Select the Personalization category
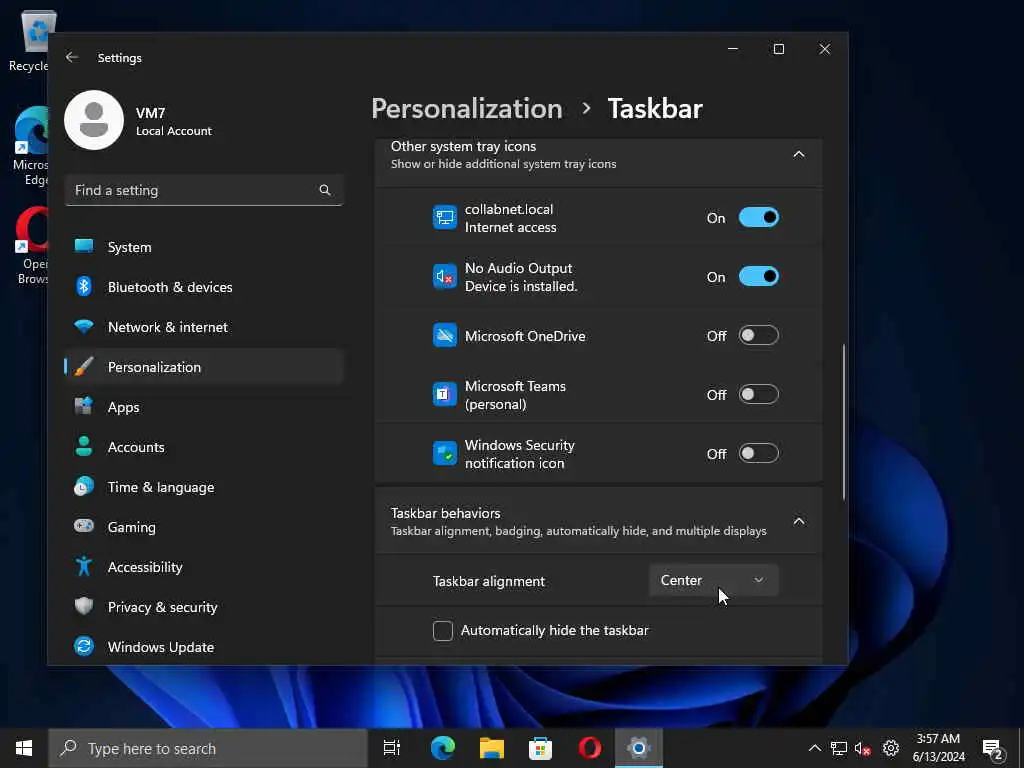 tap(204, 367)
